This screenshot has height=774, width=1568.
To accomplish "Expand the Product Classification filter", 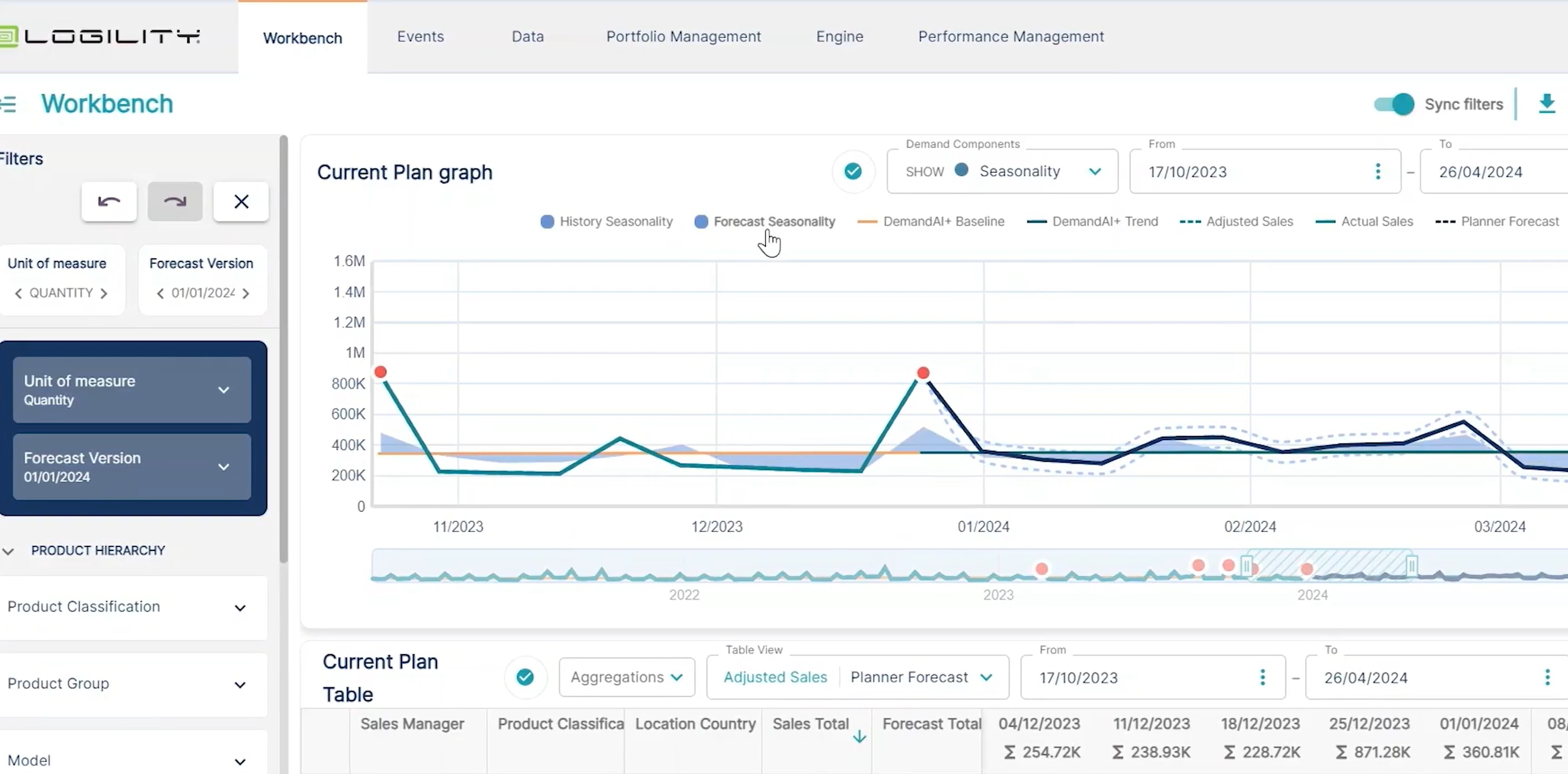I will pos(240,608).
